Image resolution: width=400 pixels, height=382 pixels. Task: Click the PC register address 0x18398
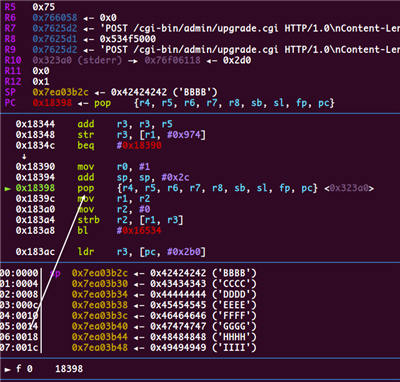[52, 103]
